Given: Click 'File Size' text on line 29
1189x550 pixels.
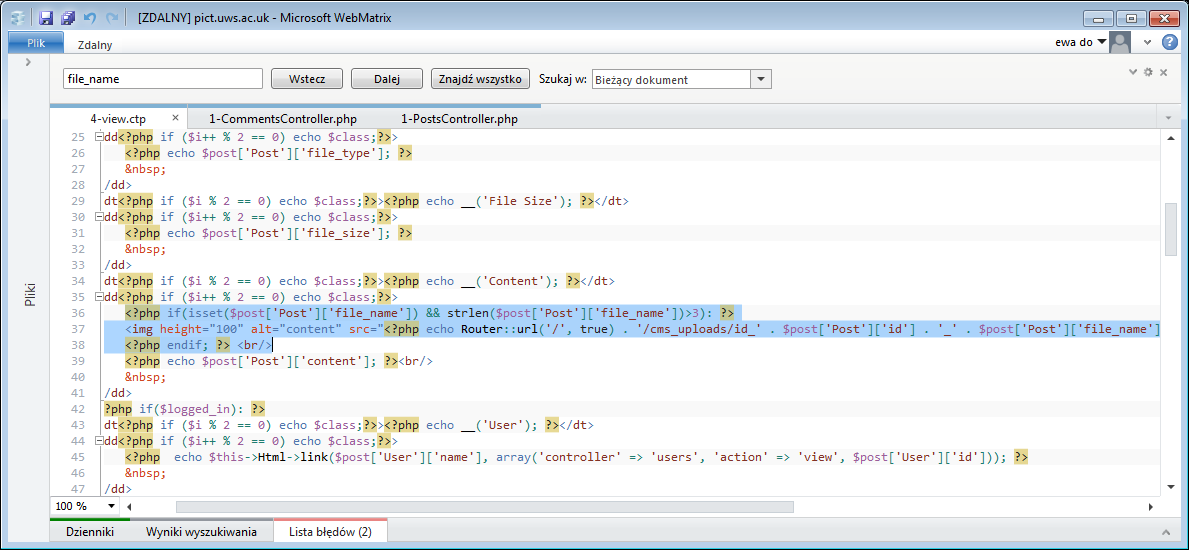Looking at the screenshot, I should tap(525, 201).
